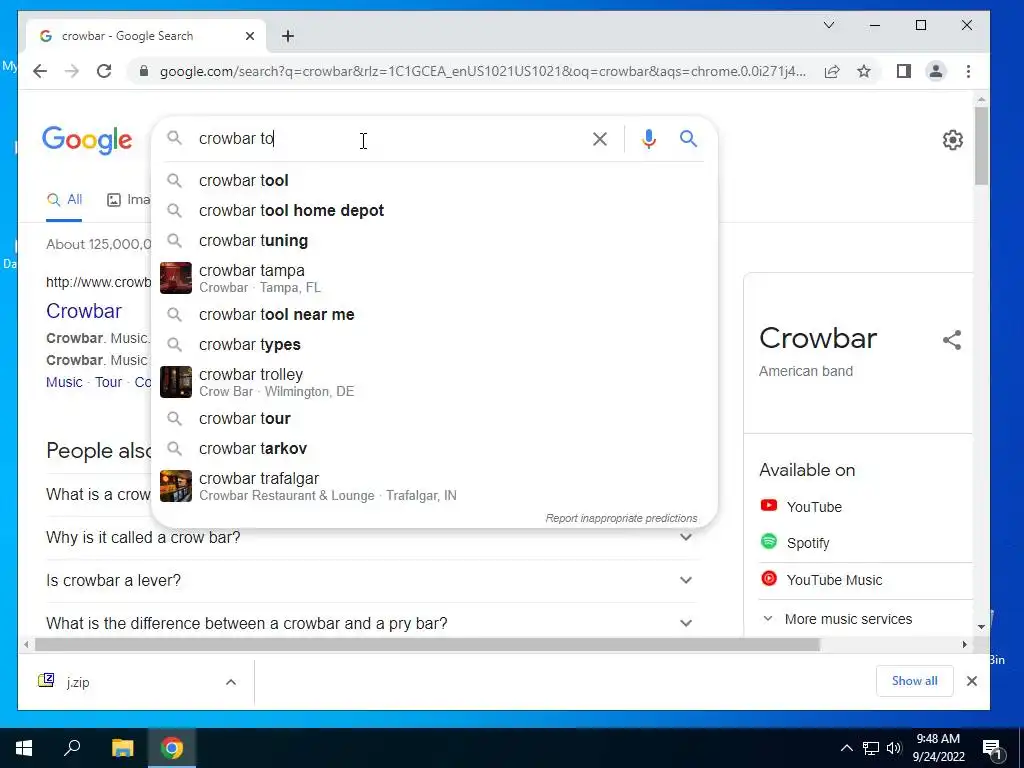Close the downloads bar
The width and height of the screenshot is (1024, 768).
(972, 681)
